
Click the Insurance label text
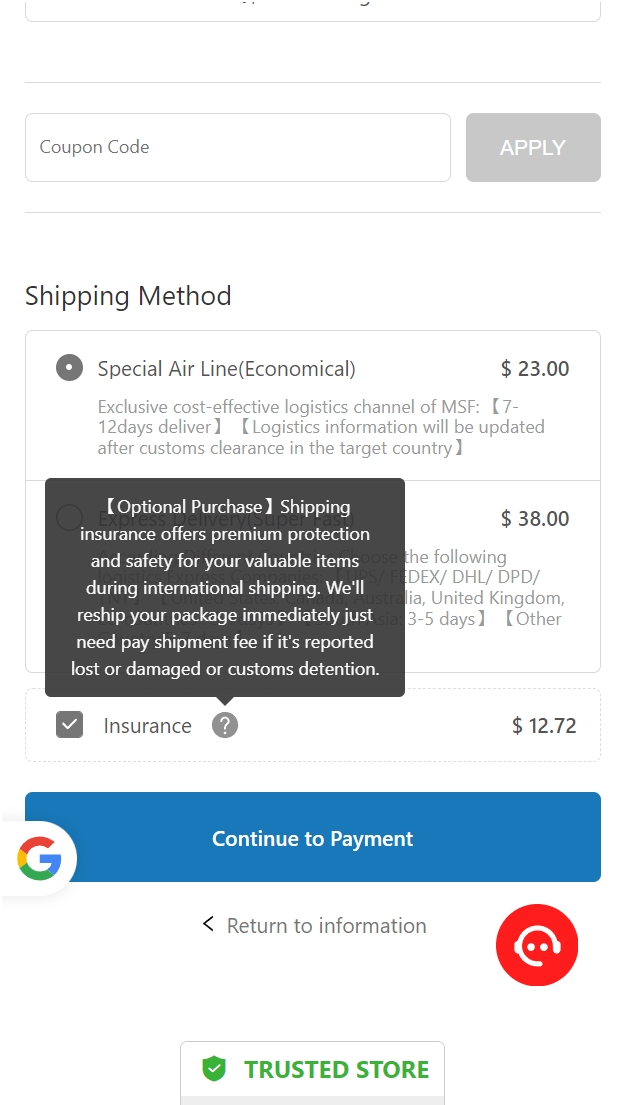[x=147, y=726]
